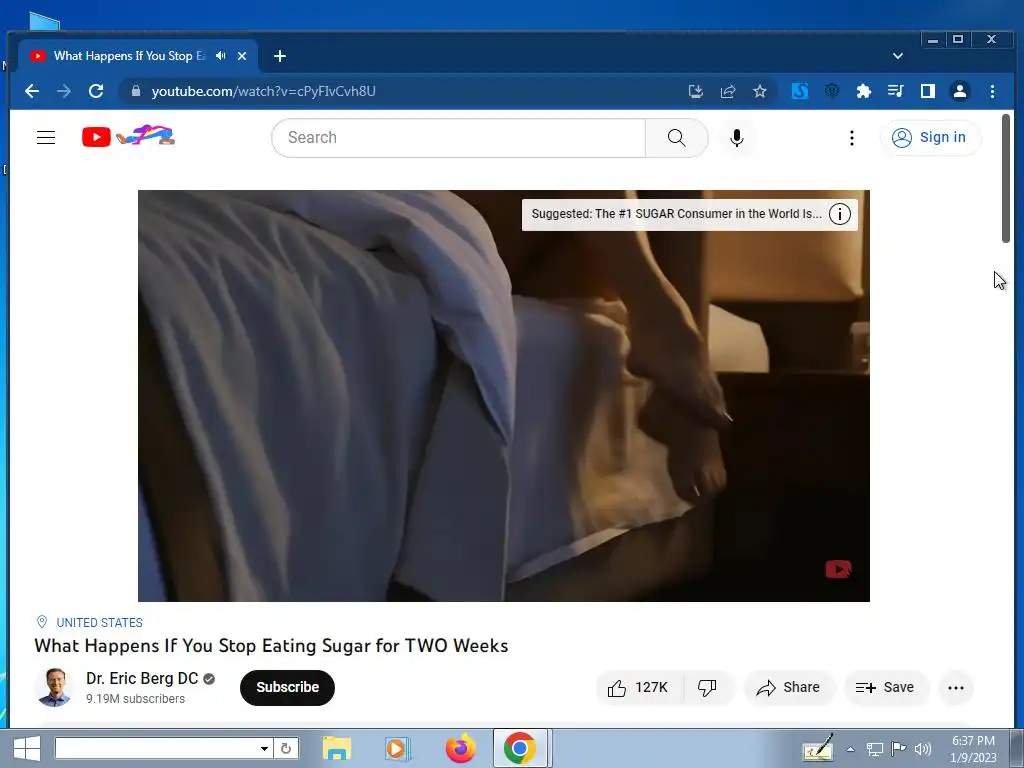Open the volume speaker tray icon
The image size is (1024, 768).
[923, 749]
